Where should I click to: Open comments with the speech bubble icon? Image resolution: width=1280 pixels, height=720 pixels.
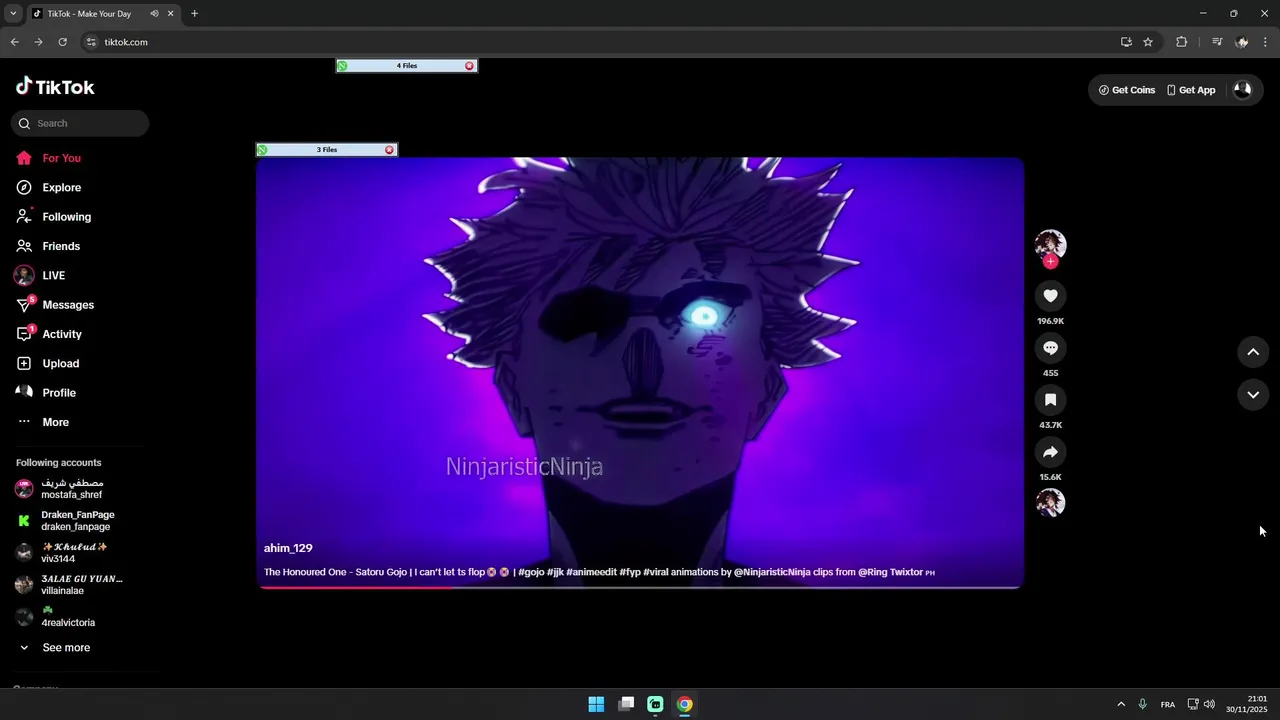(1050, 348)
